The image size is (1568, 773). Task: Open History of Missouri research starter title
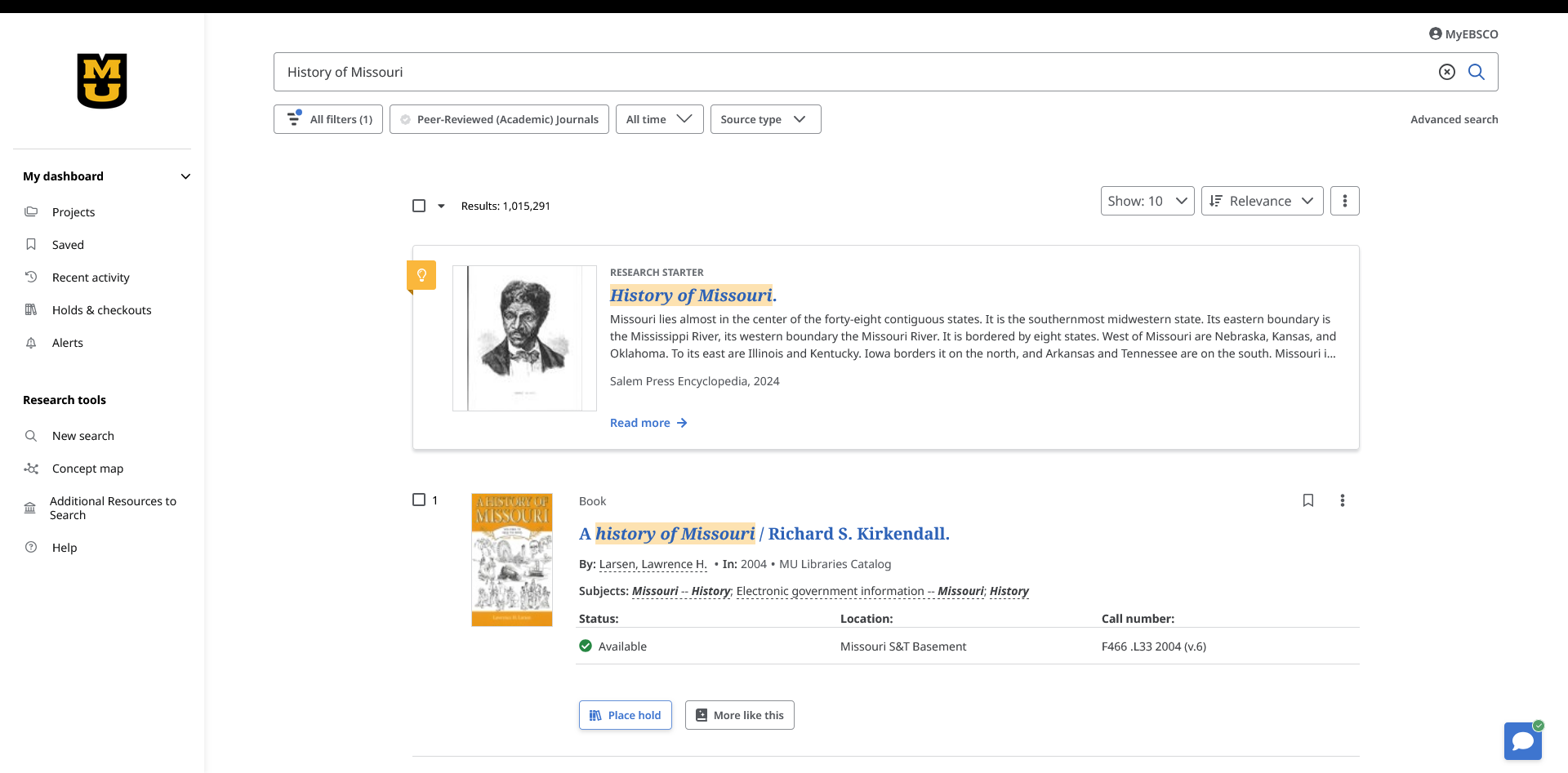tap(693, 295)
